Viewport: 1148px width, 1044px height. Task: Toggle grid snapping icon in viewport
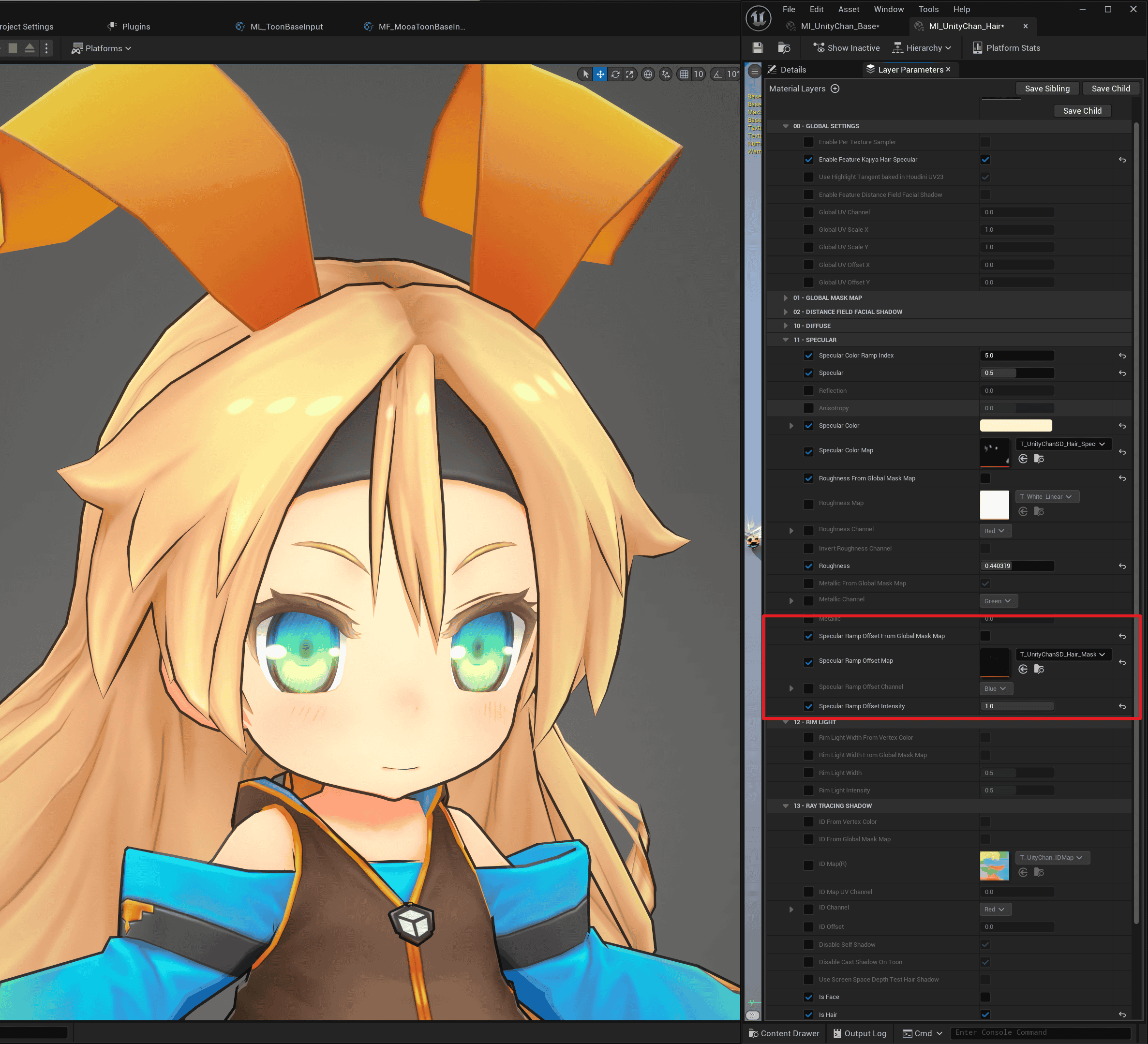684,74
